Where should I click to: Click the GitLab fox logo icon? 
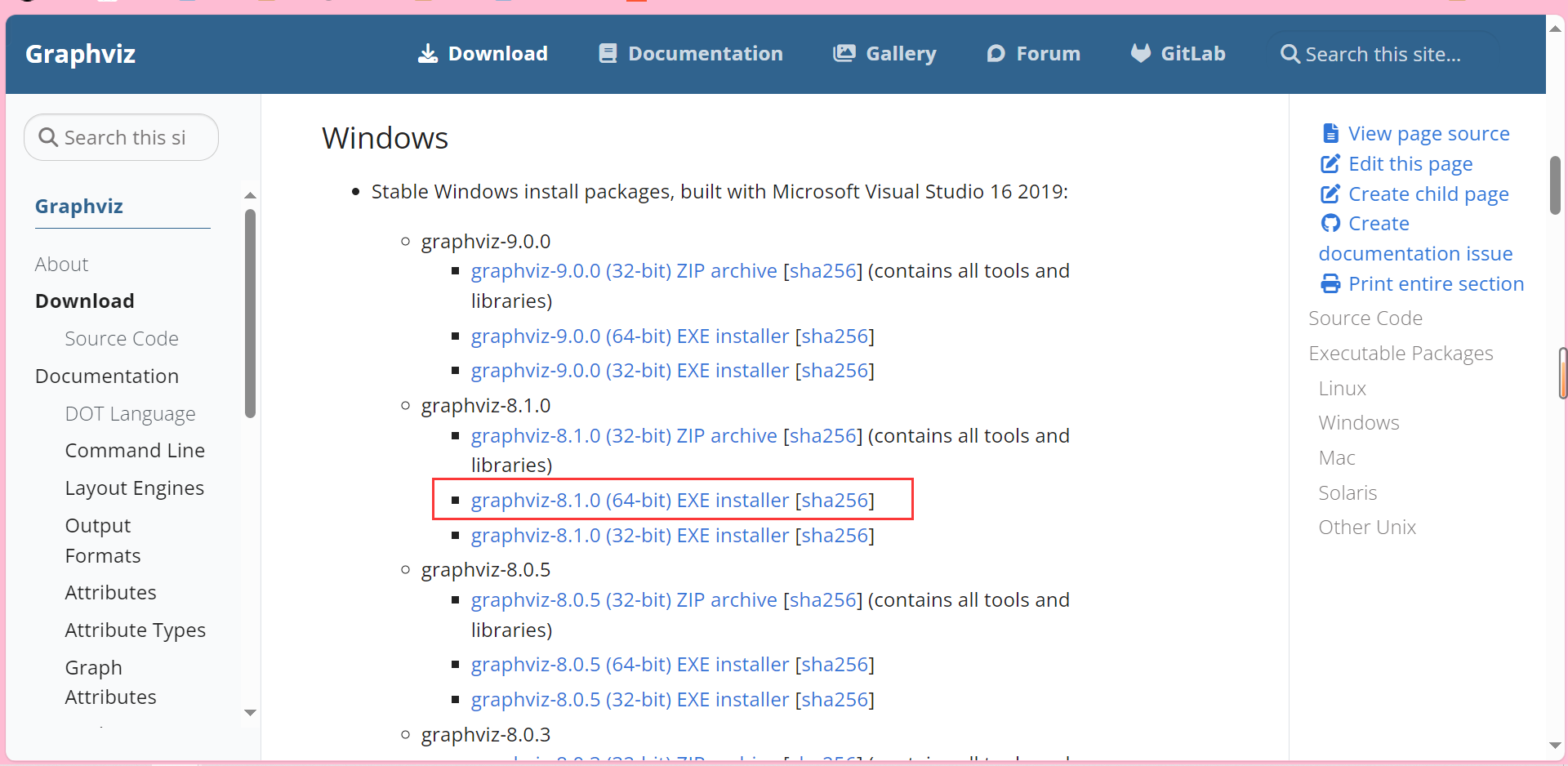1141,53
